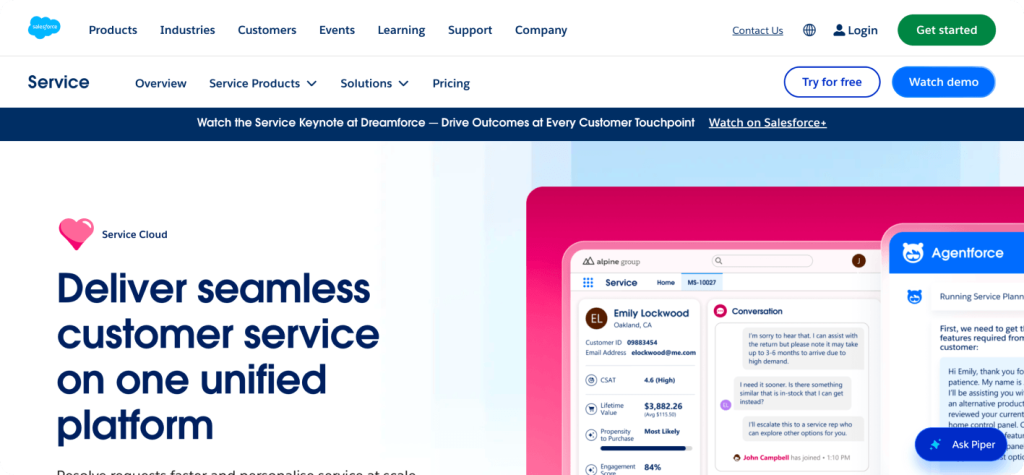The image size is (1024, 475).
Task: Open the Events menu
Action: [x=337, y=30]
